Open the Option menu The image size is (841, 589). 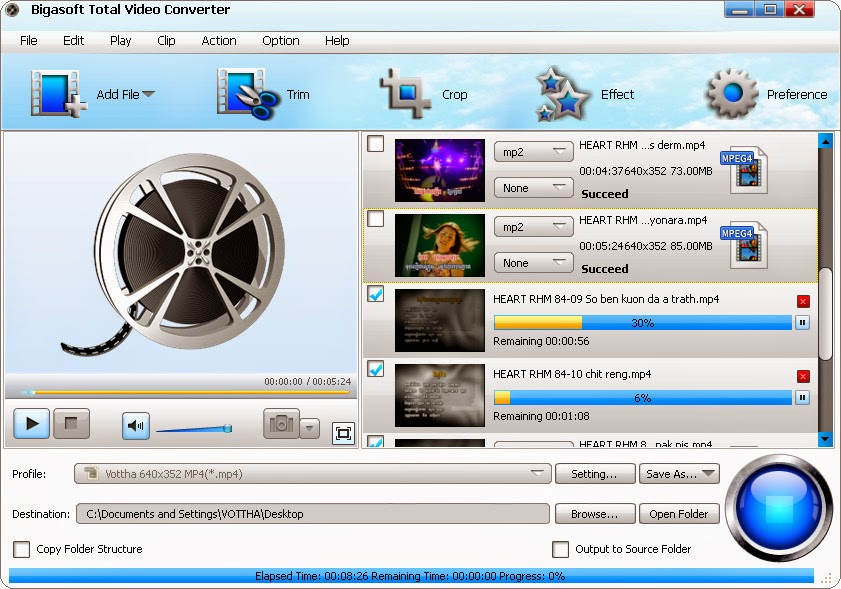(x=281, y=40)
